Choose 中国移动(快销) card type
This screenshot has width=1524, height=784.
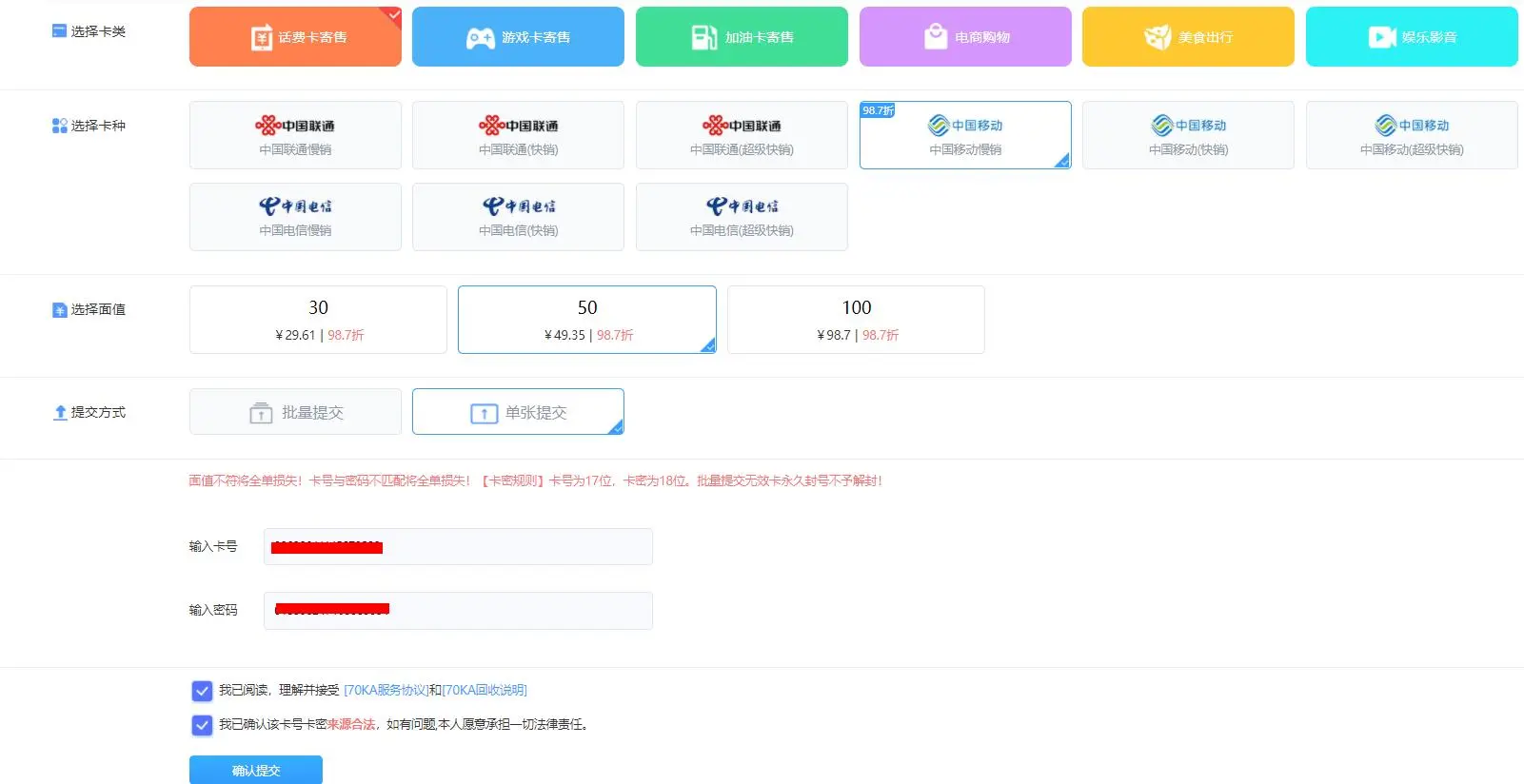(x=1188, y=135)
